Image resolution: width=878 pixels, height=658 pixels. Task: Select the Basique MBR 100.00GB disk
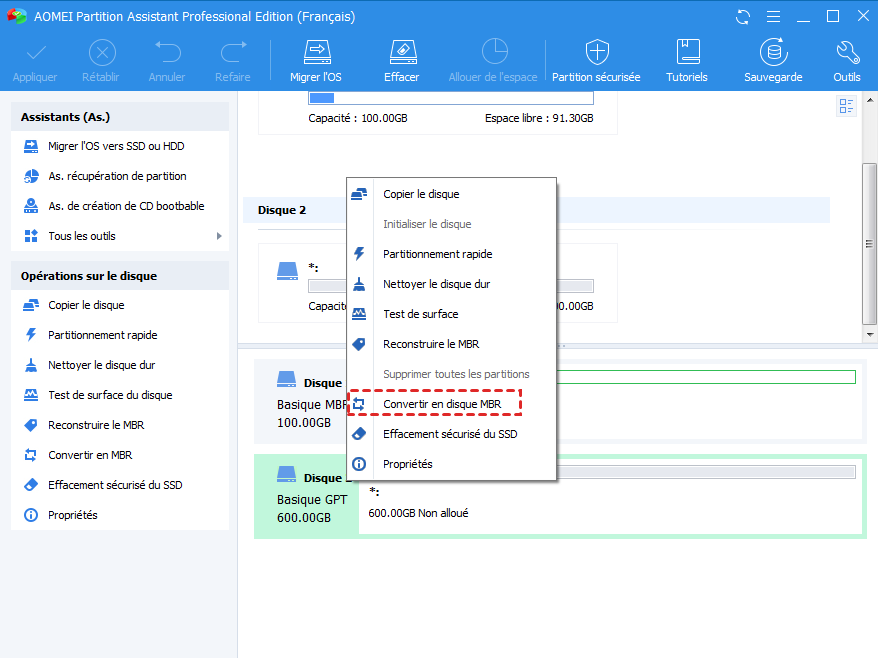(305, 402)
